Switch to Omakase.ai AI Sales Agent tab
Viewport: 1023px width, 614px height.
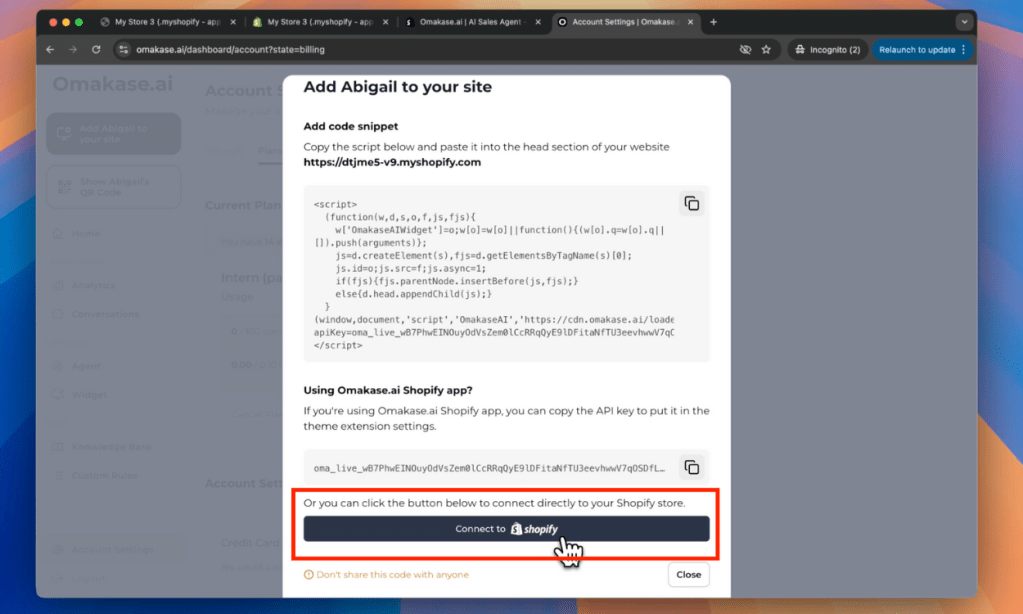pos(470,22)
